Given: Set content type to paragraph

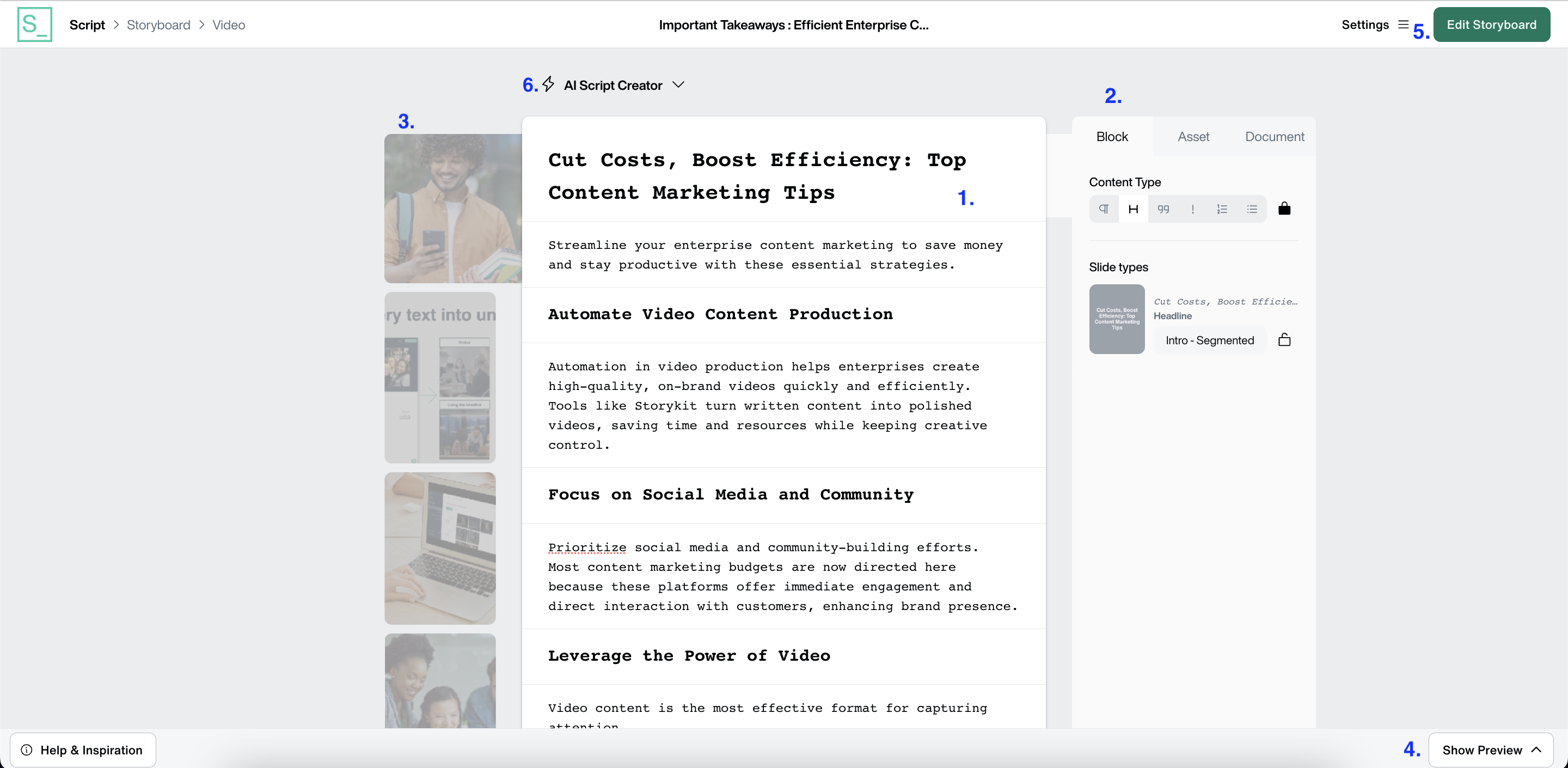Looking at the screenshot, I should point(1104,209).
